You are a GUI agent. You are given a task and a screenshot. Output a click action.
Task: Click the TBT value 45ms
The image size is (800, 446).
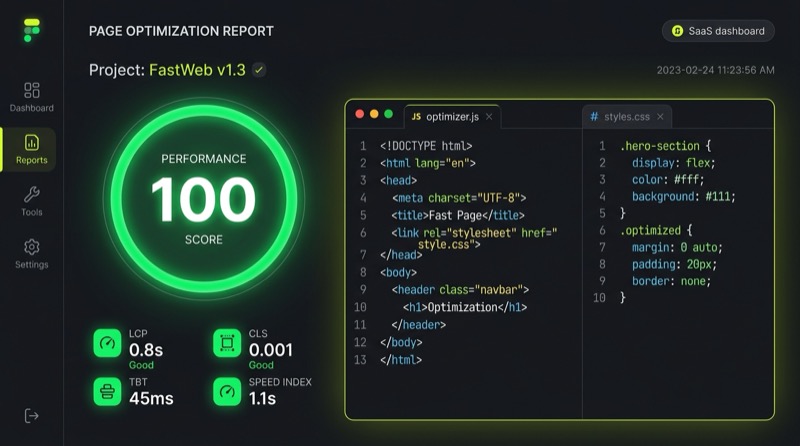click(151, 399)
